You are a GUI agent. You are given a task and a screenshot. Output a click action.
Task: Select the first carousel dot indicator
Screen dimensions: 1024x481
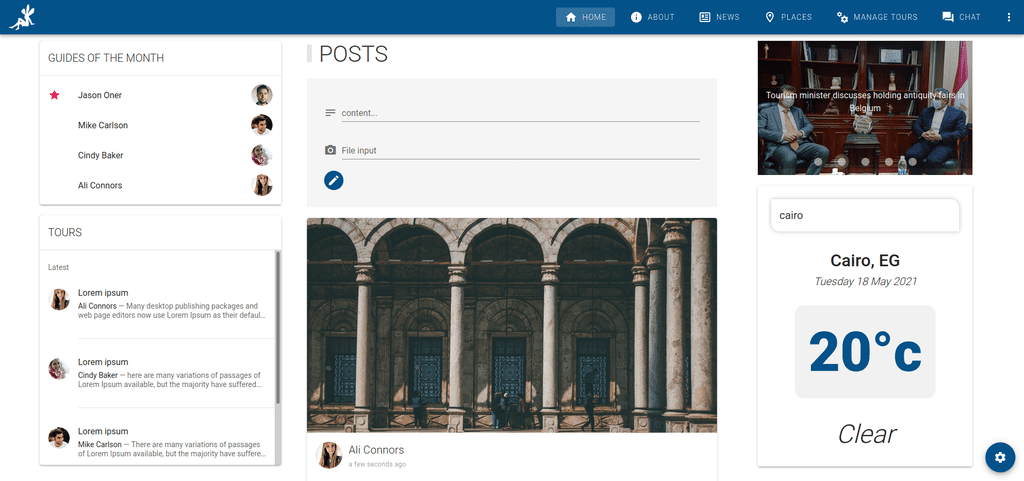(x=818, y=161)
